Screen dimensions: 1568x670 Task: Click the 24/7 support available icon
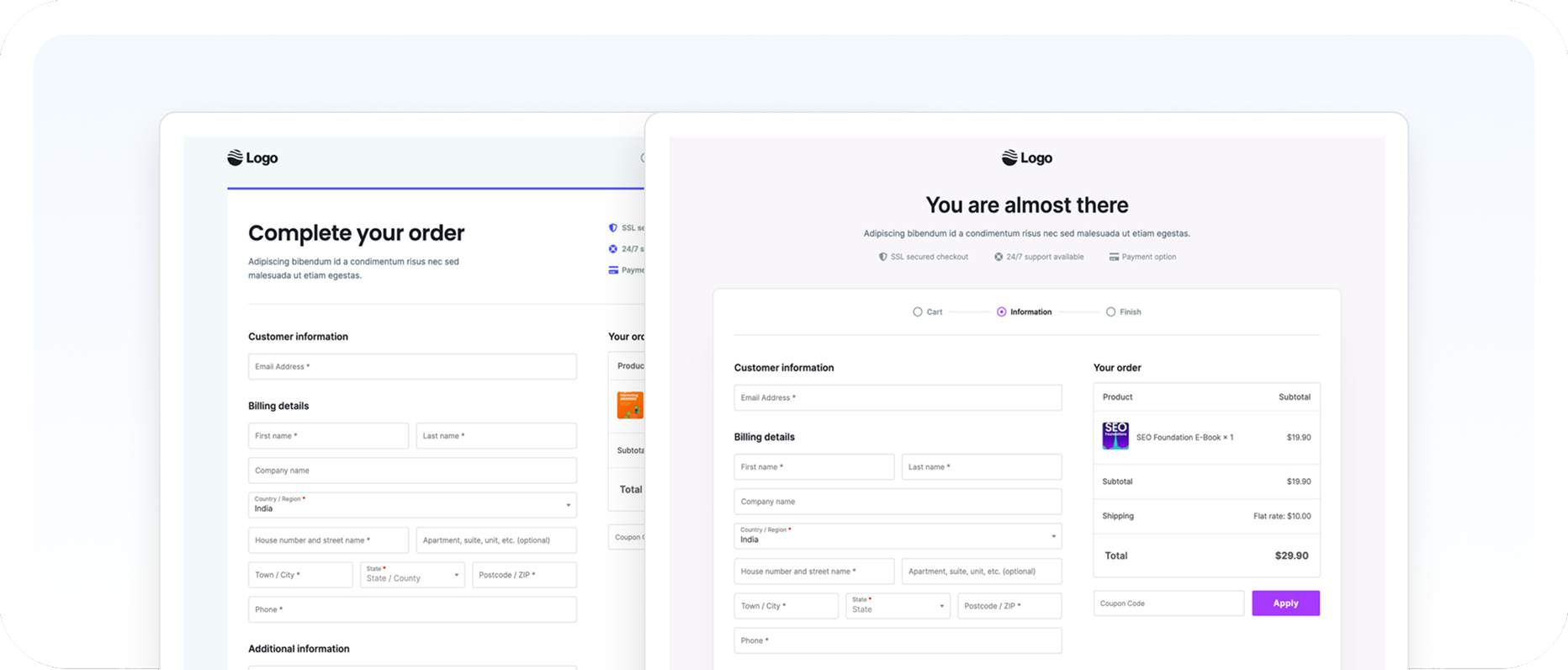click(x=999, y=257)
